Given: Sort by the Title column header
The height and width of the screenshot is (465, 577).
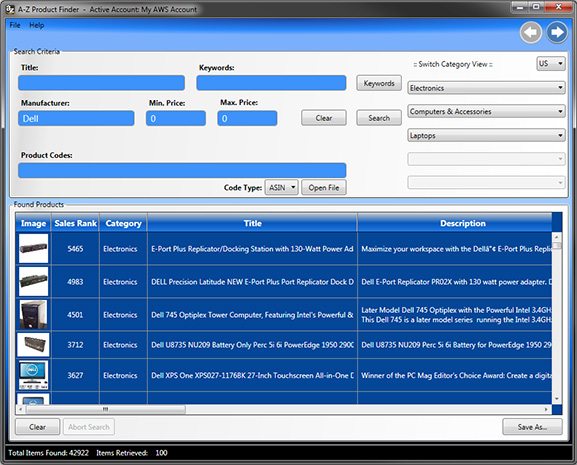Looking at the screenshot, I should pos(252,223).
